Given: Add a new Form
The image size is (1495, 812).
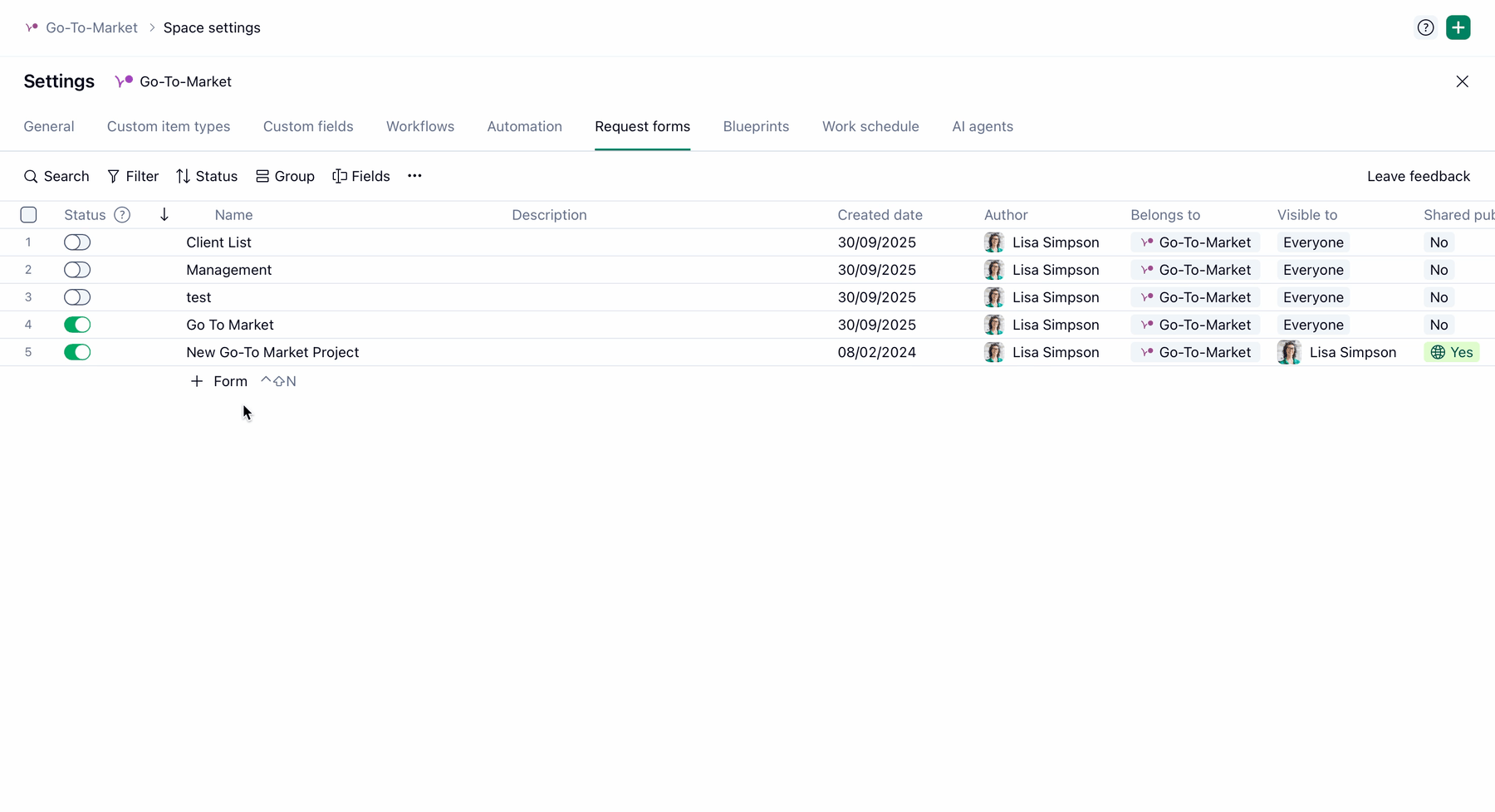Looking at the screenshot, I should (x=219, y=381).
